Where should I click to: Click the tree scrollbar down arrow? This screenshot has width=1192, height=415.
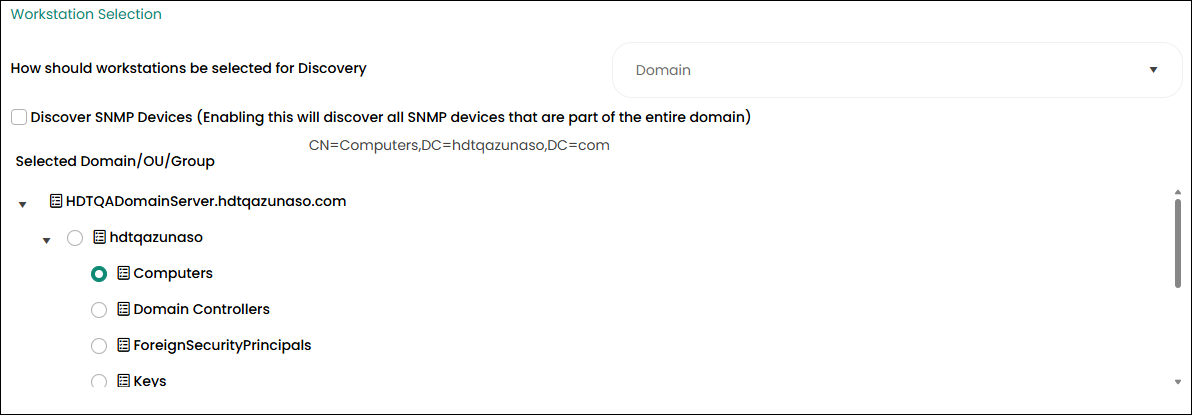(1178, 381)
